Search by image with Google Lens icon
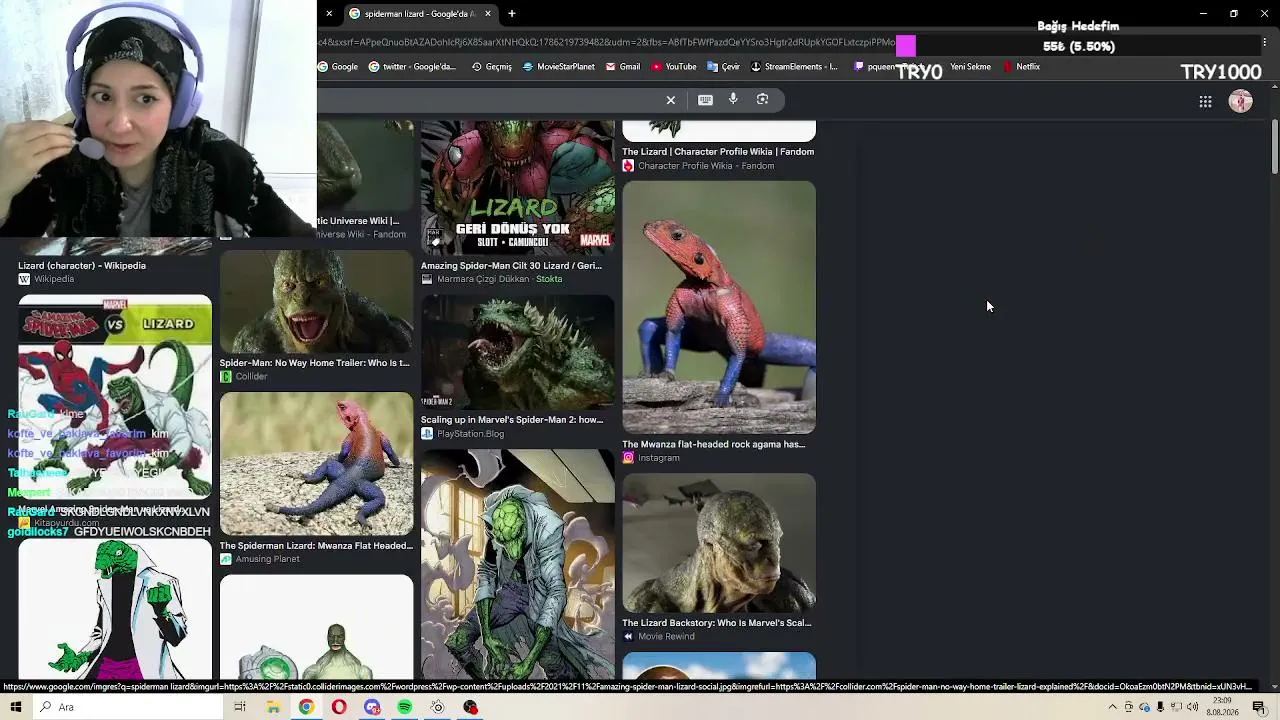Viewport: 1280px width, 720px height. (762, 99)
